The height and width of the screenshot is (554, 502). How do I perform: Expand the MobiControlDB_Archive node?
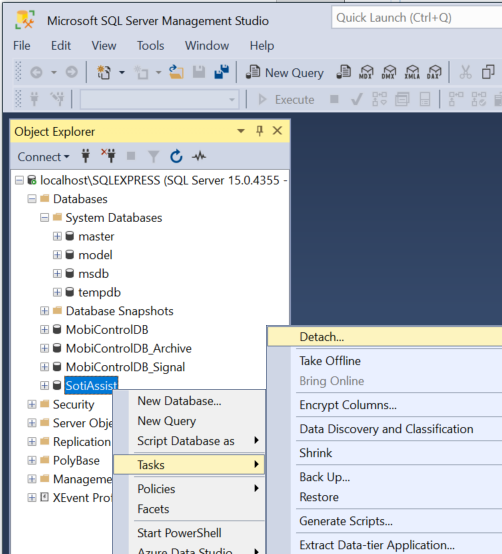point(45,348)
